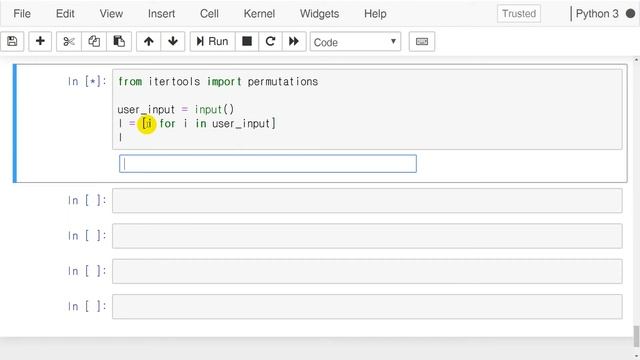The image size is (640, 360).
Task: Click the Python 3 kernel name
Action: [597, 13]
